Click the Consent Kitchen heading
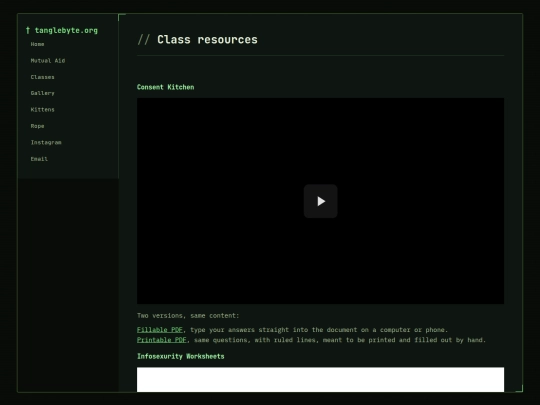 (165, 87)
